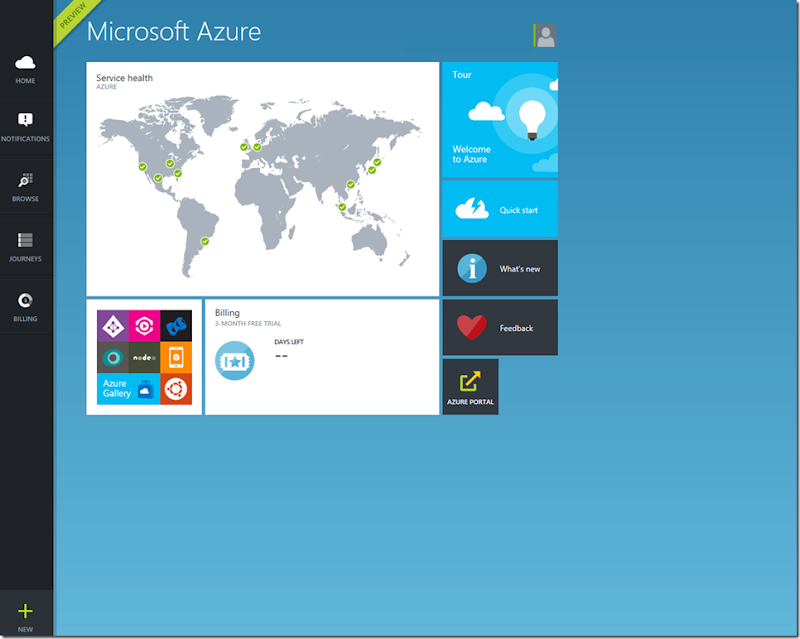Click the US North Central health marker
The image size is (800, 639).
170,163
